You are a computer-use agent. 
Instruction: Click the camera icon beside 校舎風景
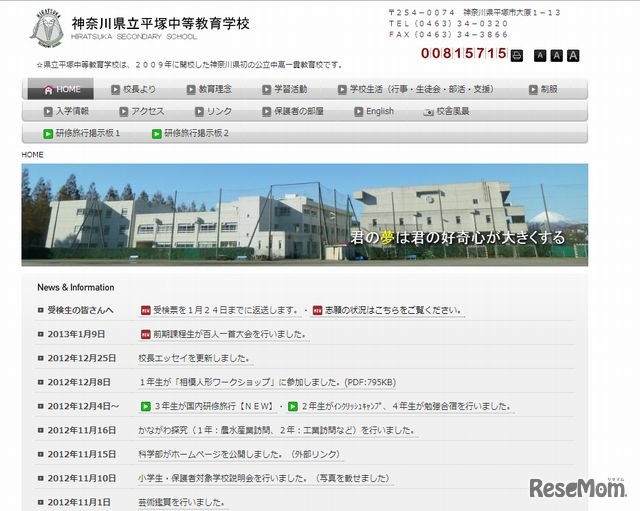coord(429,112)
